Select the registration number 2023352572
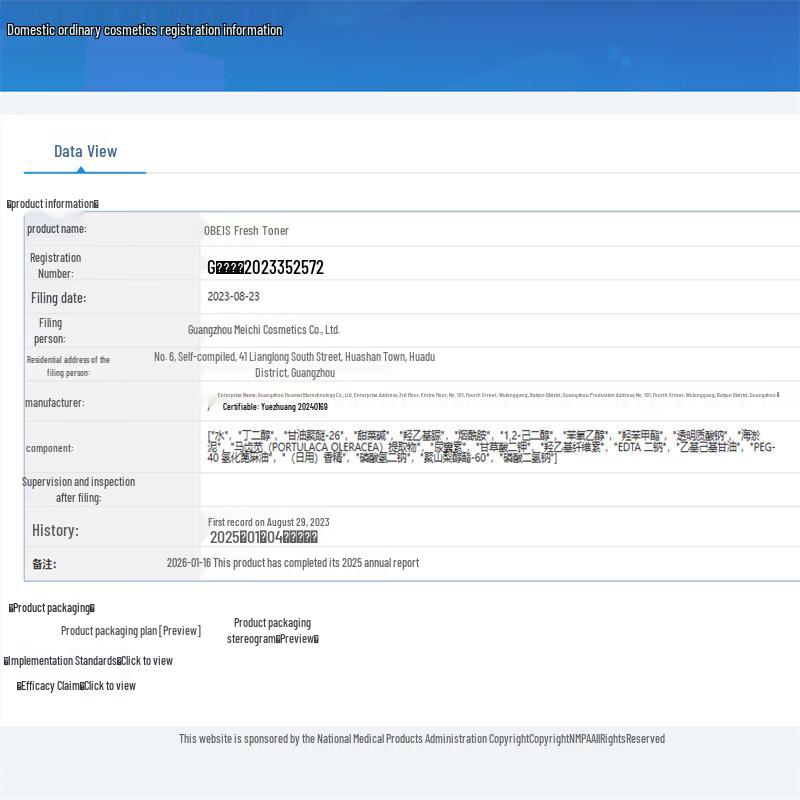Image resolution: width=800 pixels, height=800 pixels. pos(265,267)
